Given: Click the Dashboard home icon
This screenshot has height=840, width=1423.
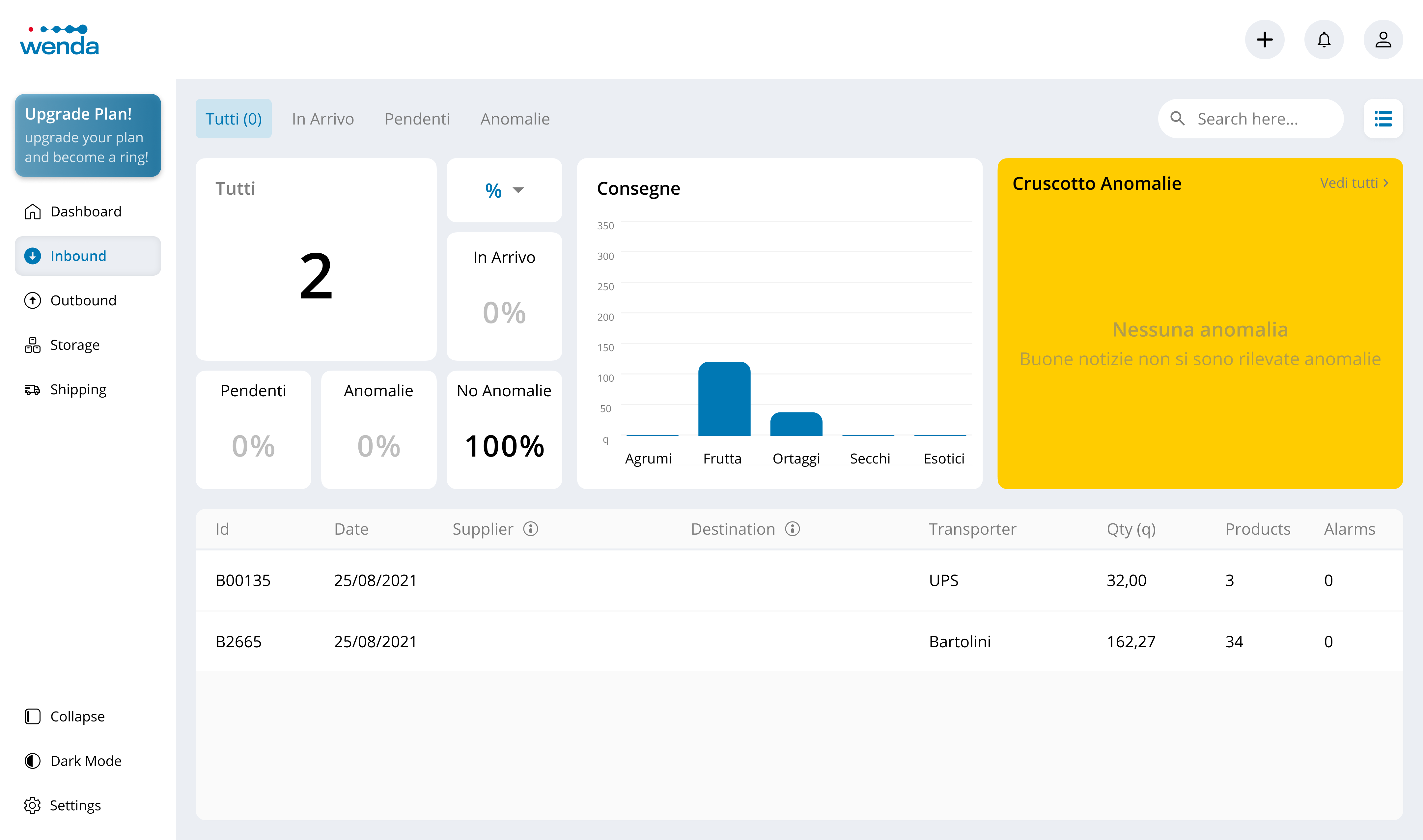Looking at the screenshot, I should pyautogui.click(x=33, y=212).
